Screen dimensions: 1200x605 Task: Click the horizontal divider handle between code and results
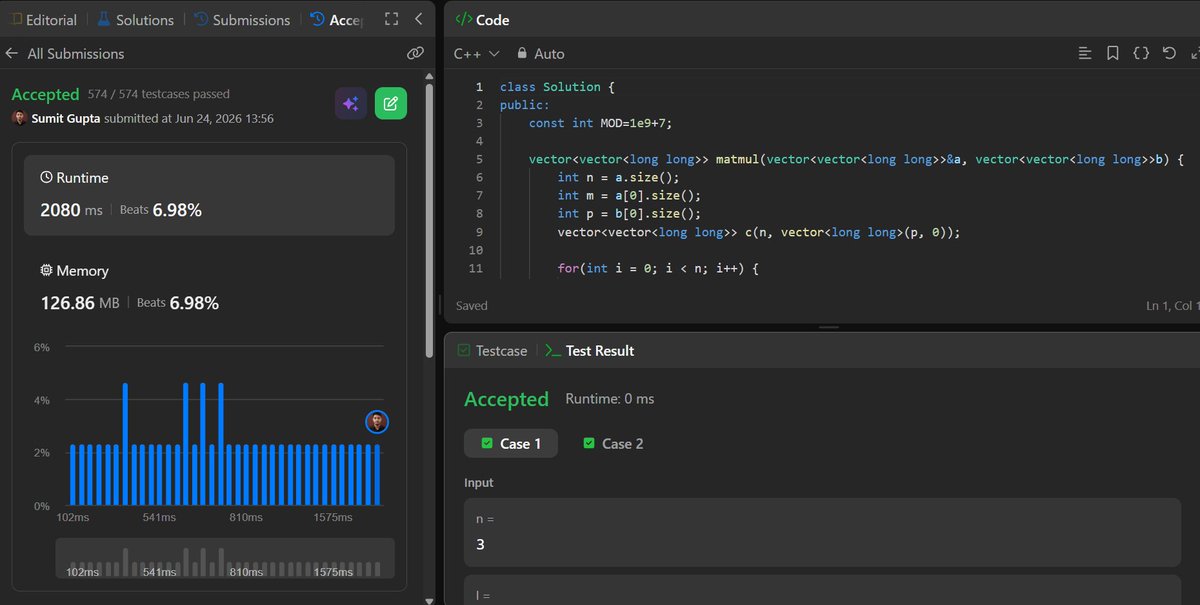(828, 327)
